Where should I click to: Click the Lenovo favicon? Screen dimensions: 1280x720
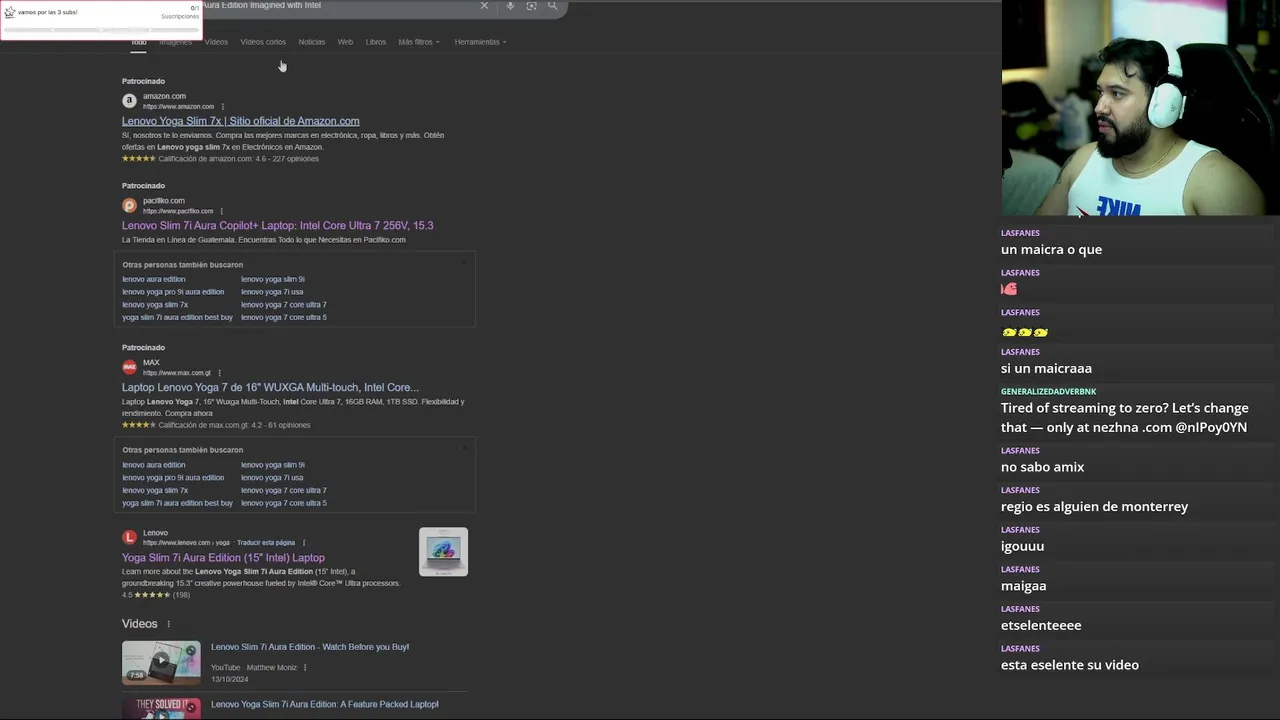coord(129,537)
